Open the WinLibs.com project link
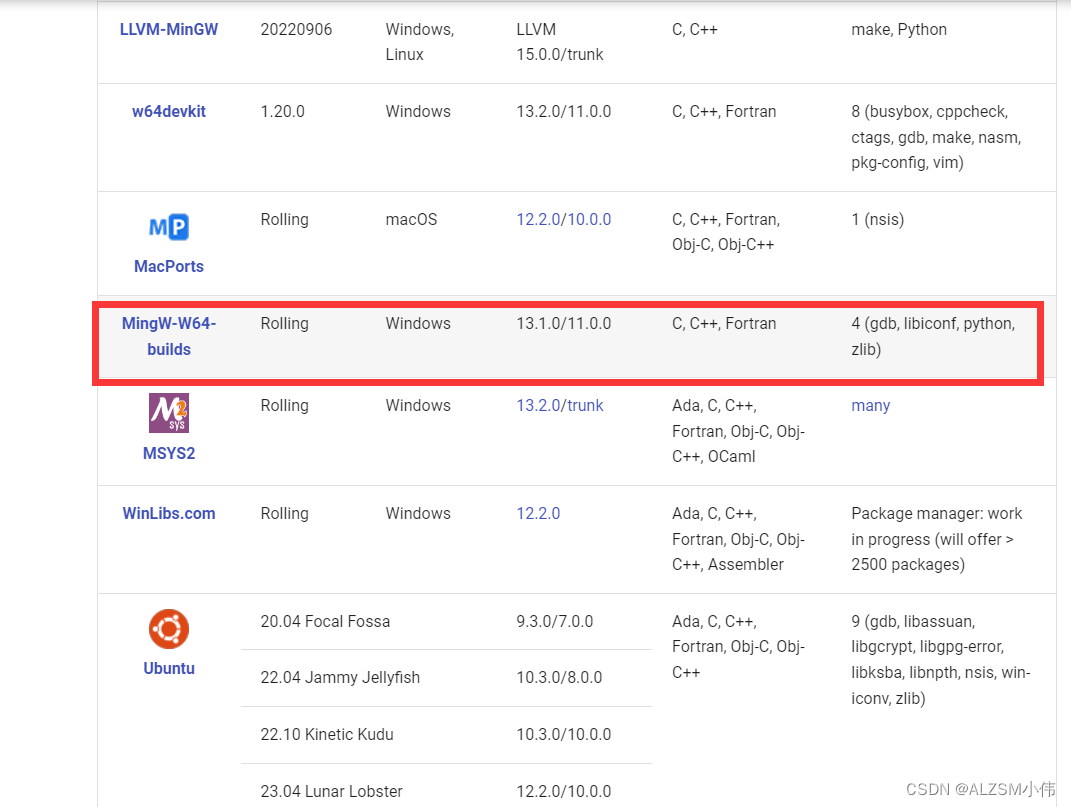 (x=168, y=513)
